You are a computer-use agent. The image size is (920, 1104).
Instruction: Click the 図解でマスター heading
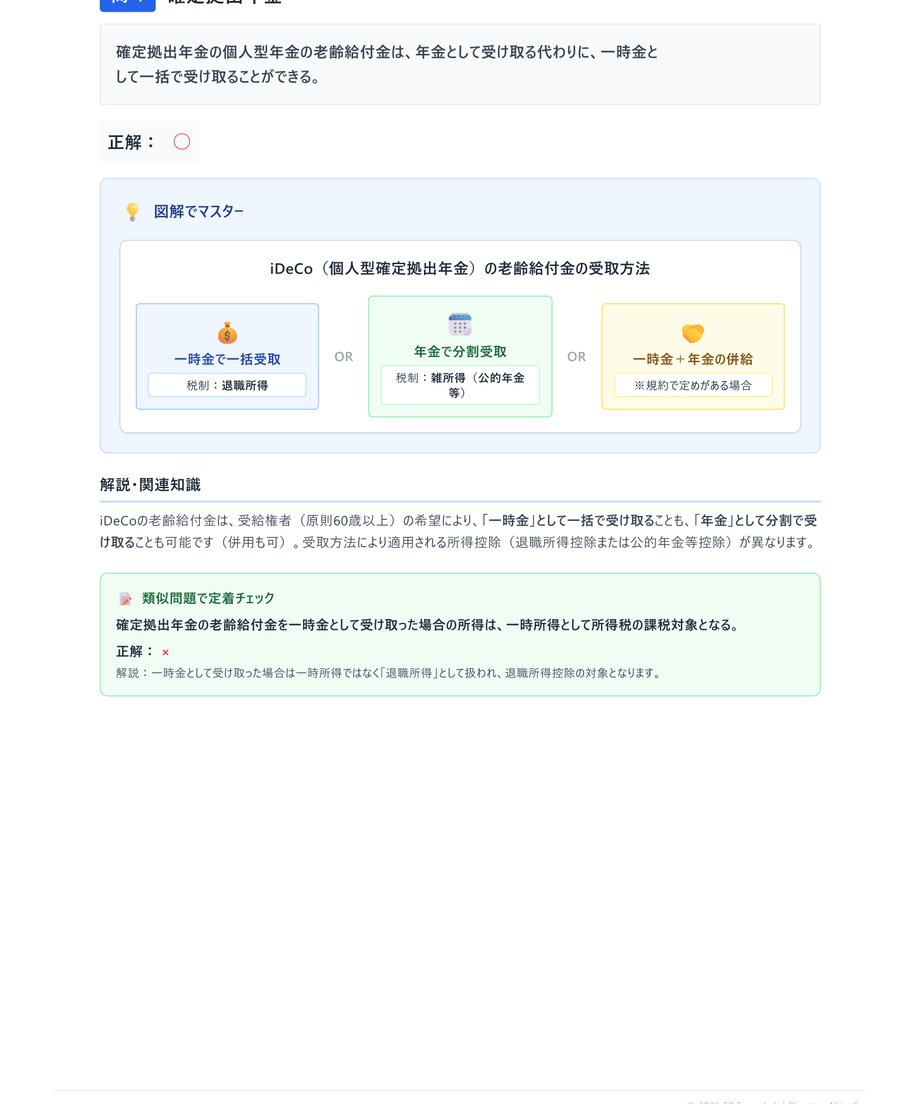199,211
